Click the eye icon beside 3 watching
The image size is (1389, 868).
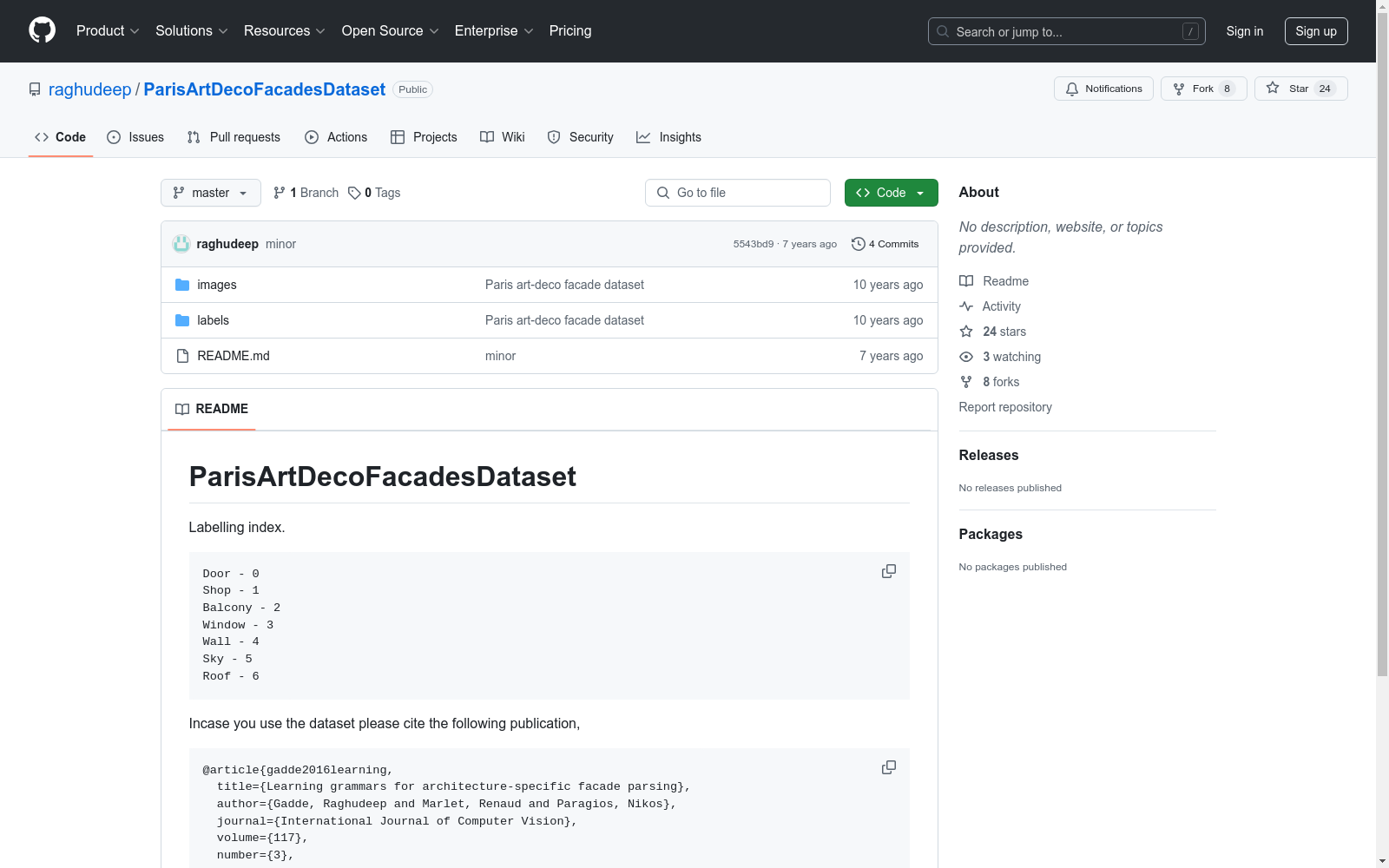pos(966,357)
